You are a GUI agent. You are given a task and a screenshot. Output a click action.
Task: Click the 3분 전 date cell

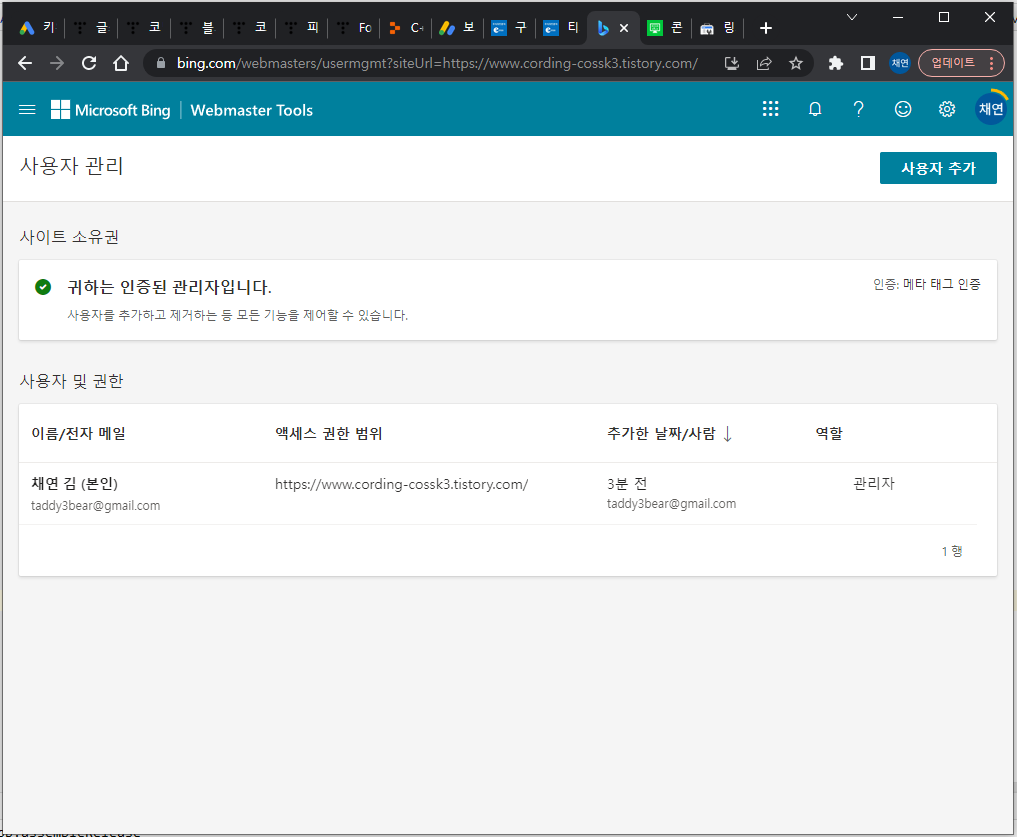click(627, 483)
